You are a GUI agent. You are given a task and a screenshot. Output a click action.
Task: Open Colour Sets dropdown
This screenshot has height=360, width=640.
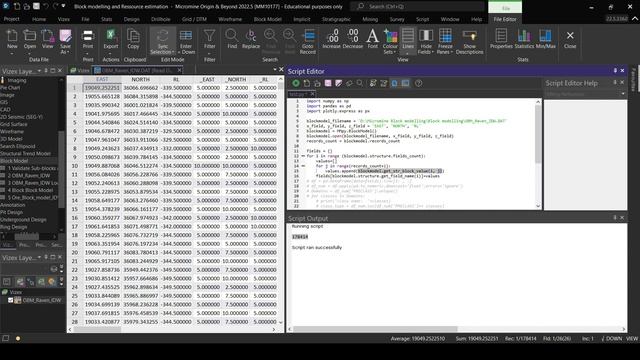point(390,42)
